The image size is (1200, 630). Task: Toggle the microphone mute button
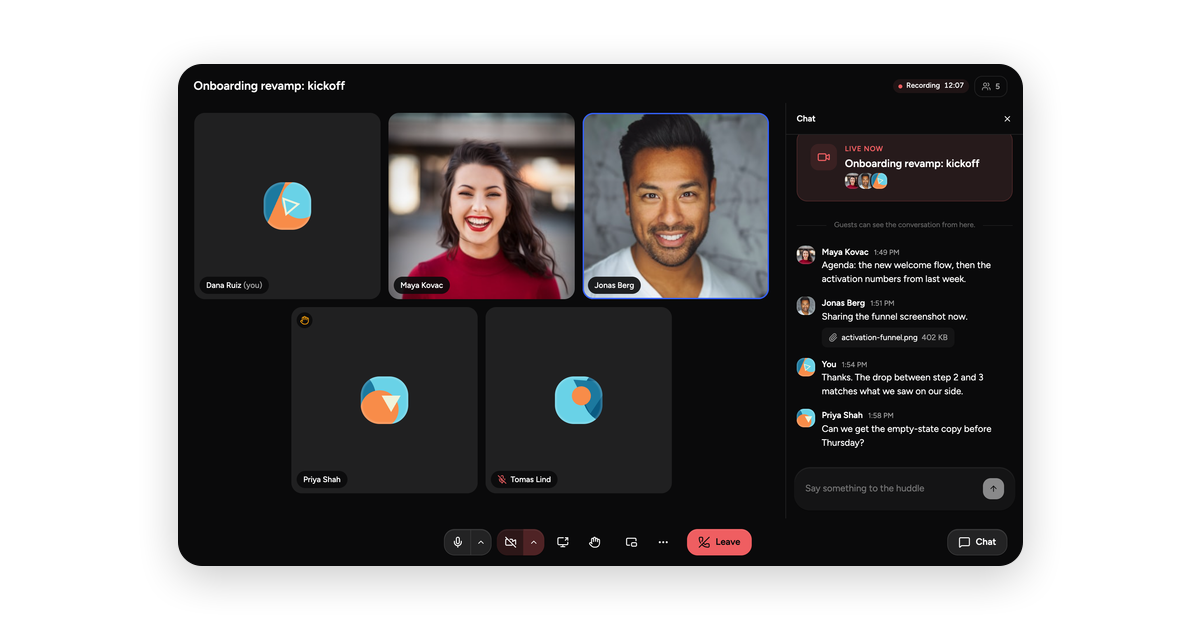pos(458,542)
